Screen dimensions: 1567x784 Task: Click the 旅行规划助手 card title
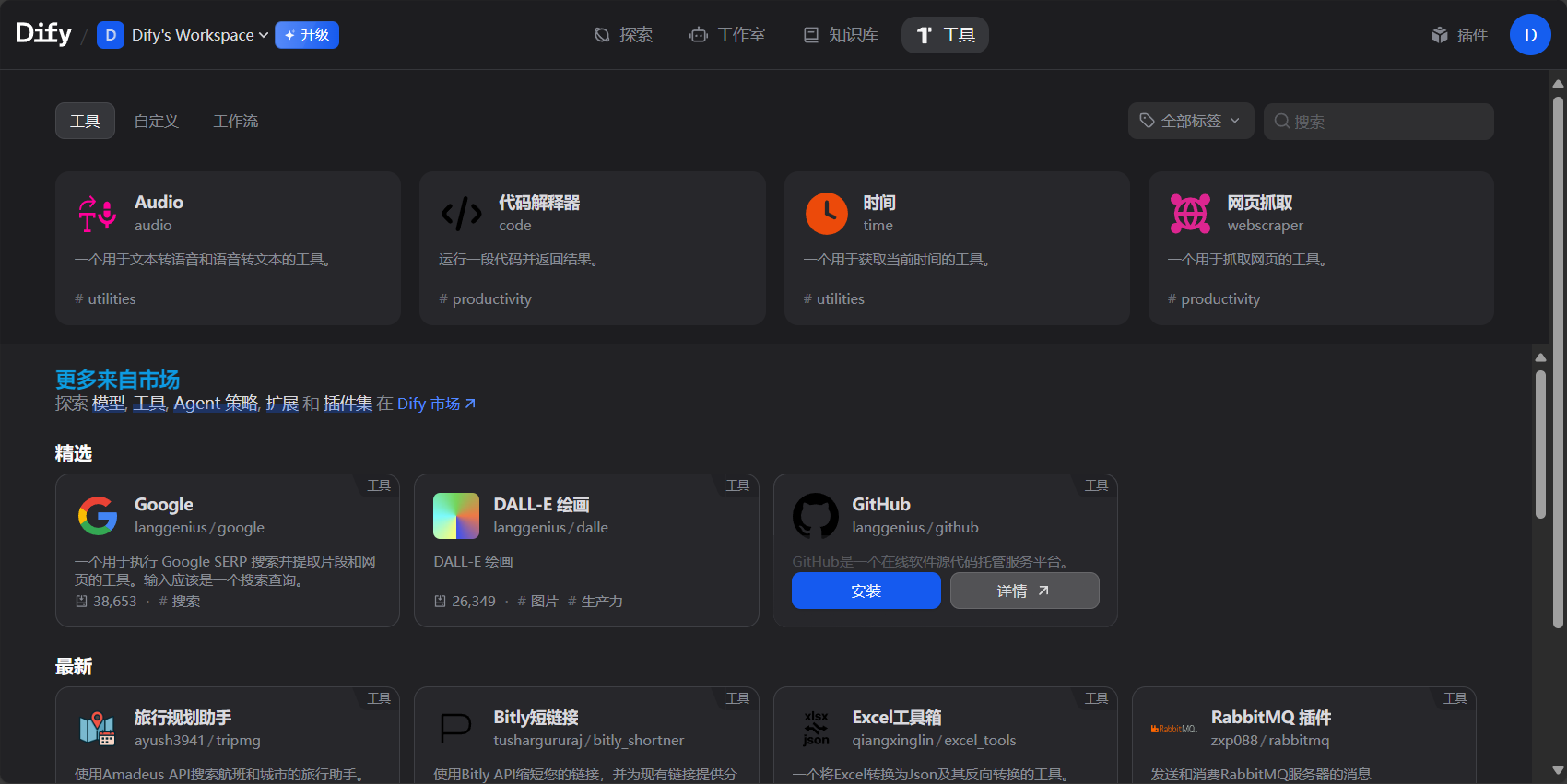pyautogui.click(x=183, y=717)
